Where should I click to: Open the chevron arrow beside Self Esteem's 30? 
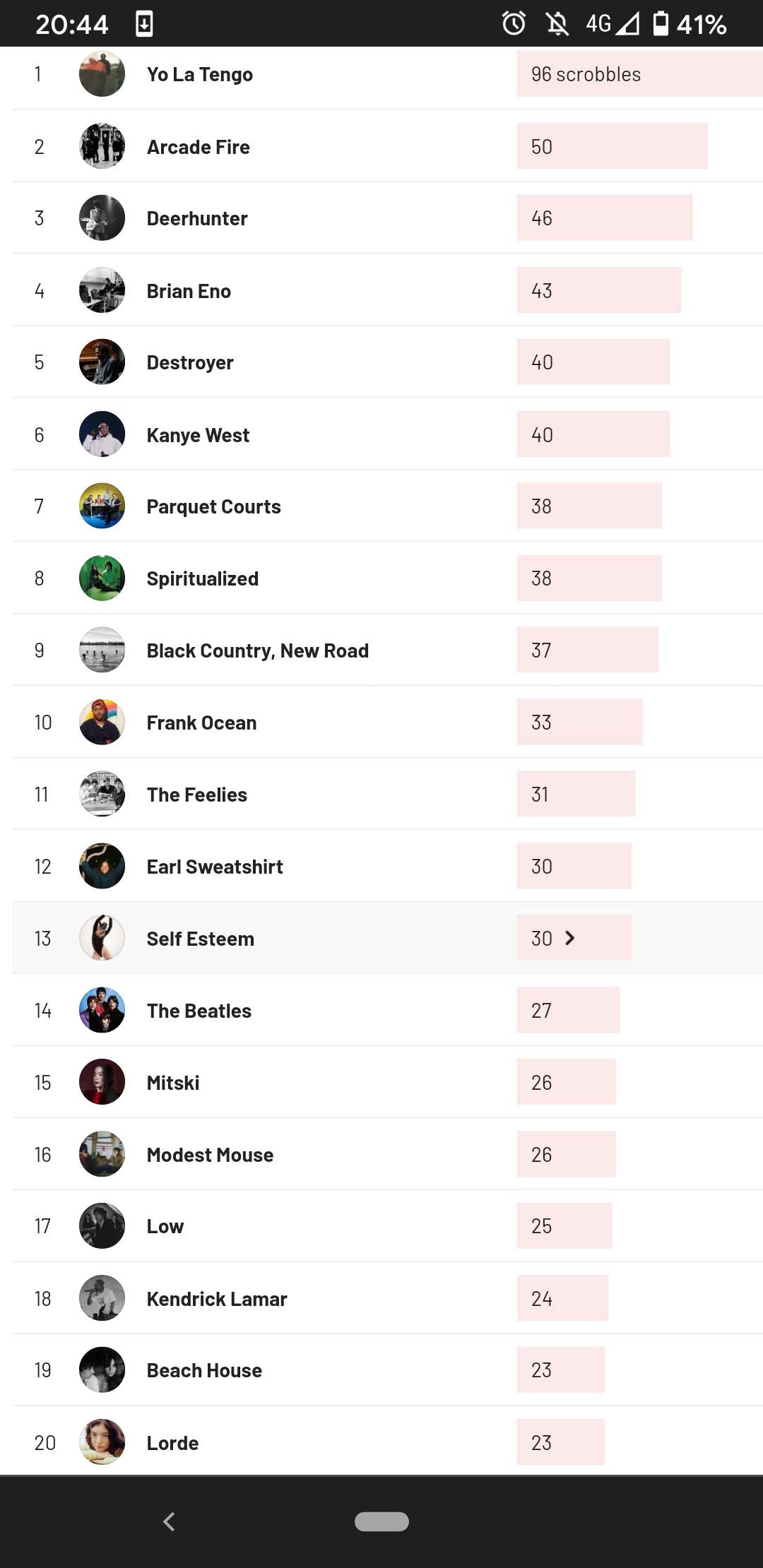[570, 938]
